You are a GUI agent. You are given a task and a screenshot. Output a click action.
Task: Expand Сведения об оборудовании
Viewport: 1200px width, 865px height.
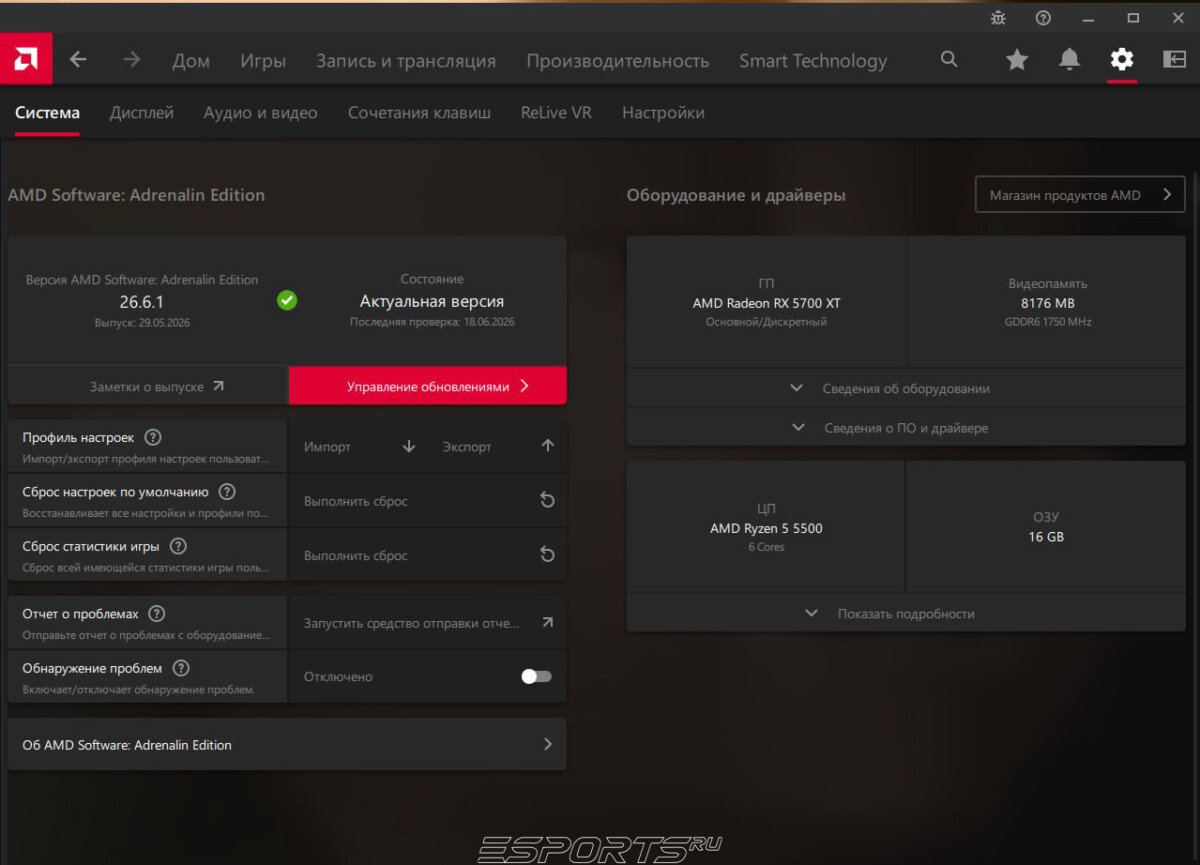tap(906, 388)
